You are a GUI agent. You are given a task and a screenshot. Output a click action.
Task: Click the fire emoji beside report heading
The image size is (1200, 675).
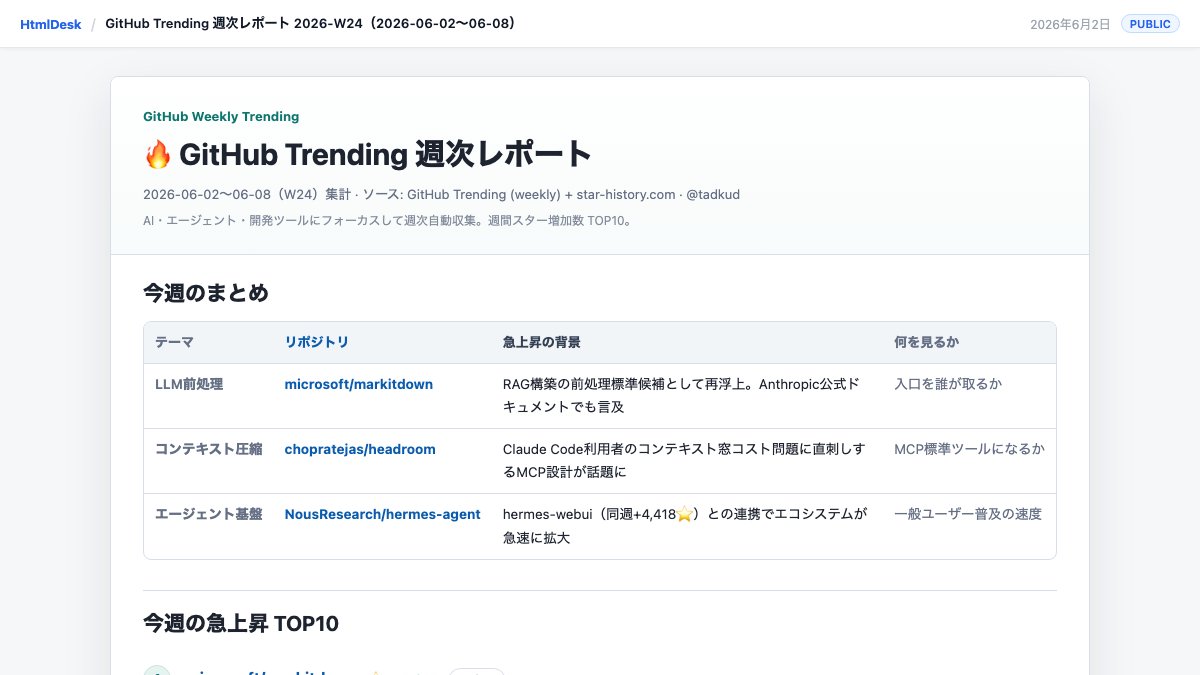(x=157, y=155)
